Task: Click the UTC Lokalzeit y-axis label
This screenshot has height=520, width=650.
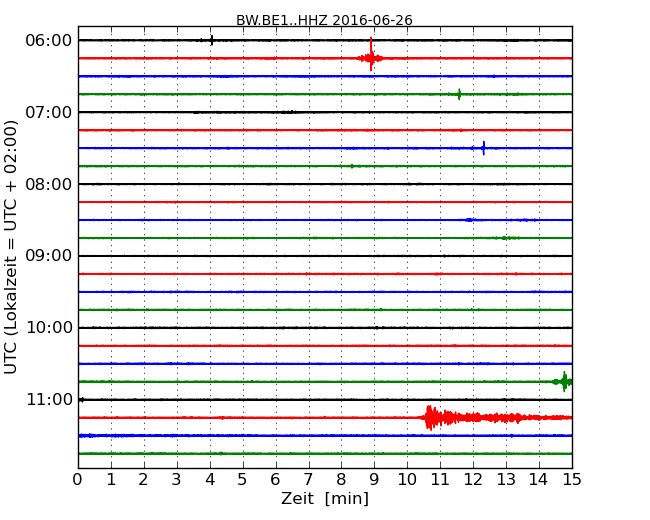Action: click(10, 247)
